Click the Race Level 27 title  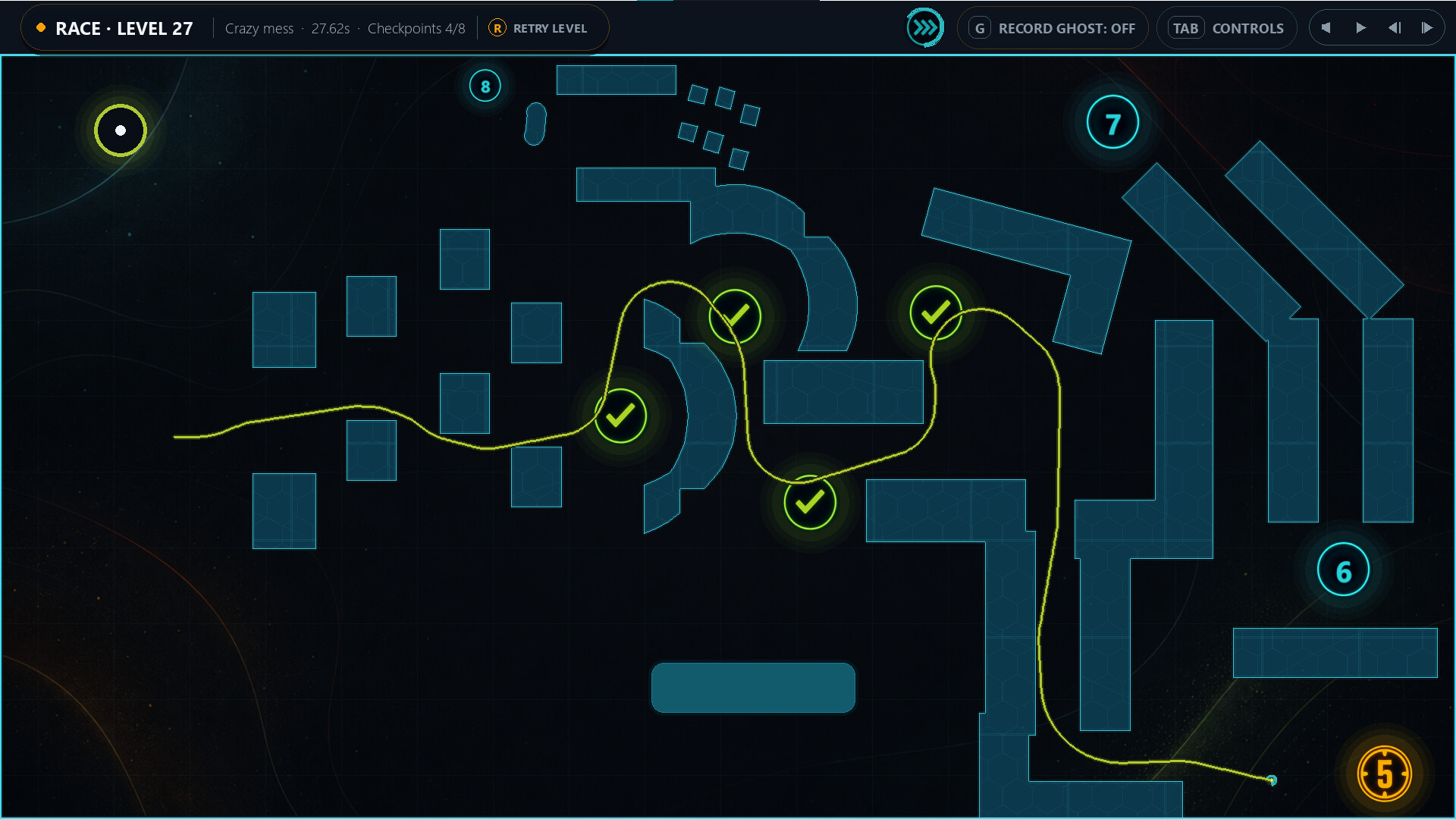(124, 28)
